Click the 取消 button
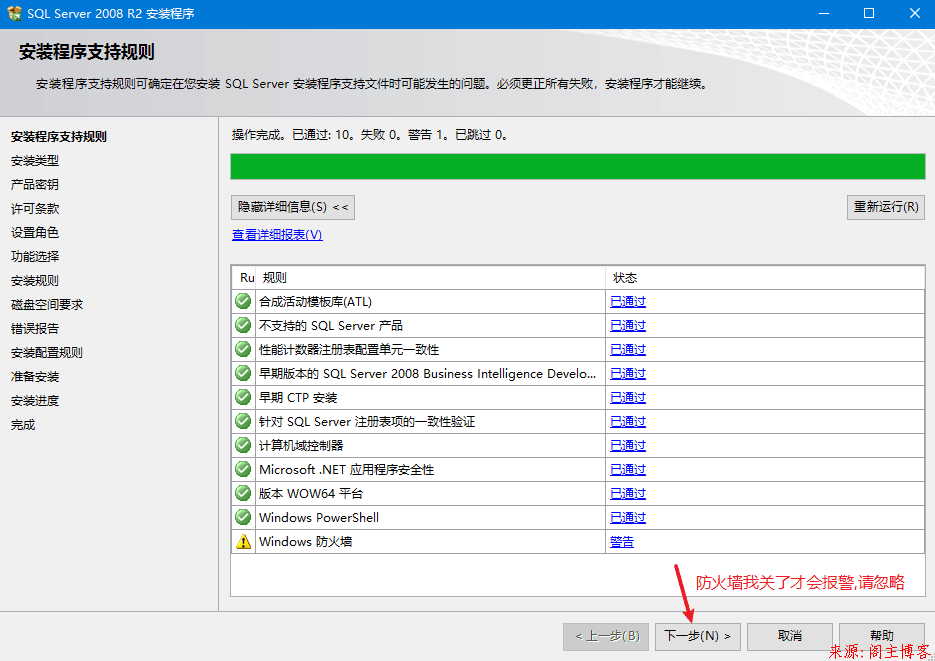 790,637
